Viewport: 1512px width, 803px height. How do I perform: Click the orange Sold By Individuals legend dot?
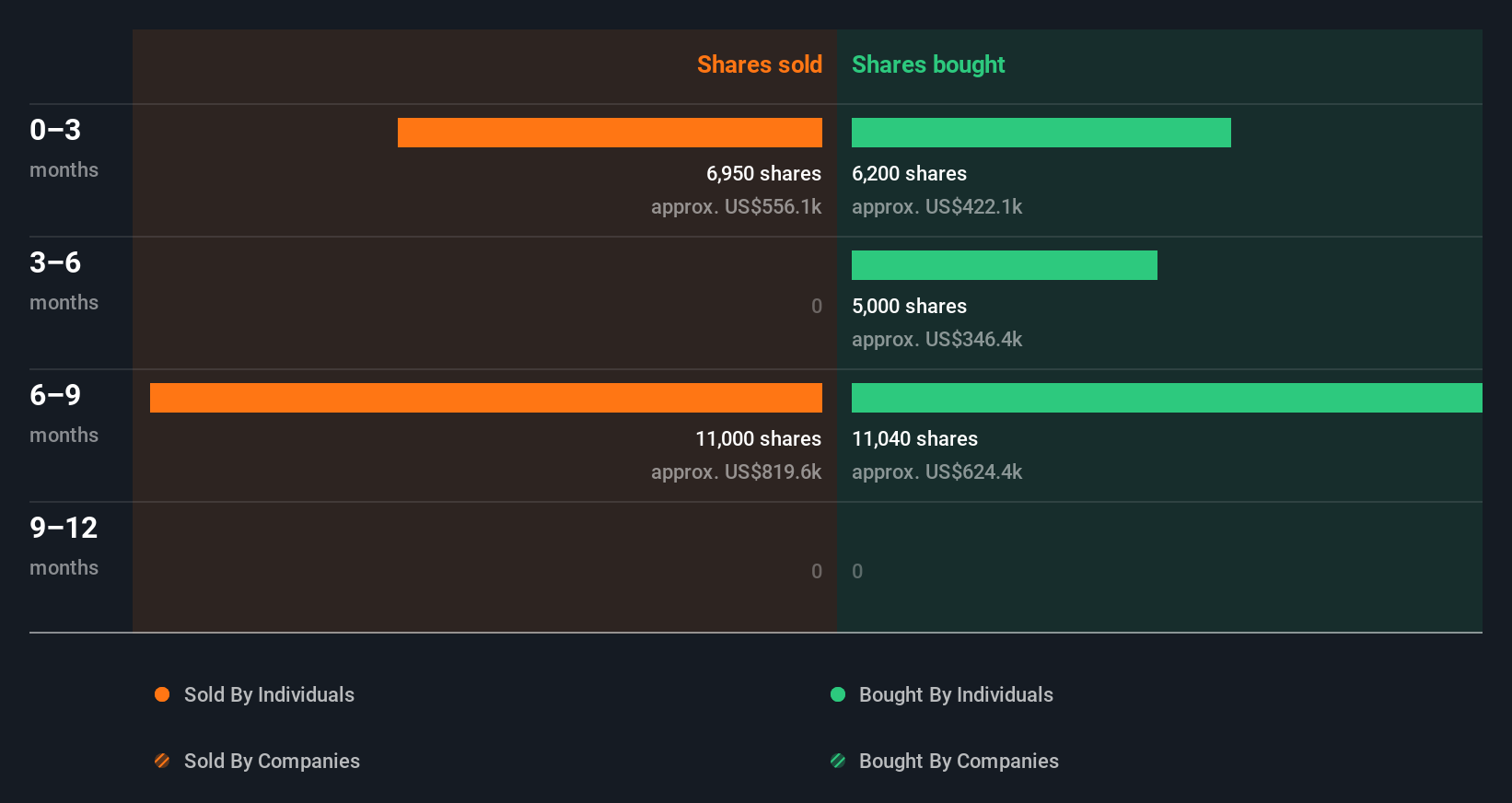click(x=162, y=694)
